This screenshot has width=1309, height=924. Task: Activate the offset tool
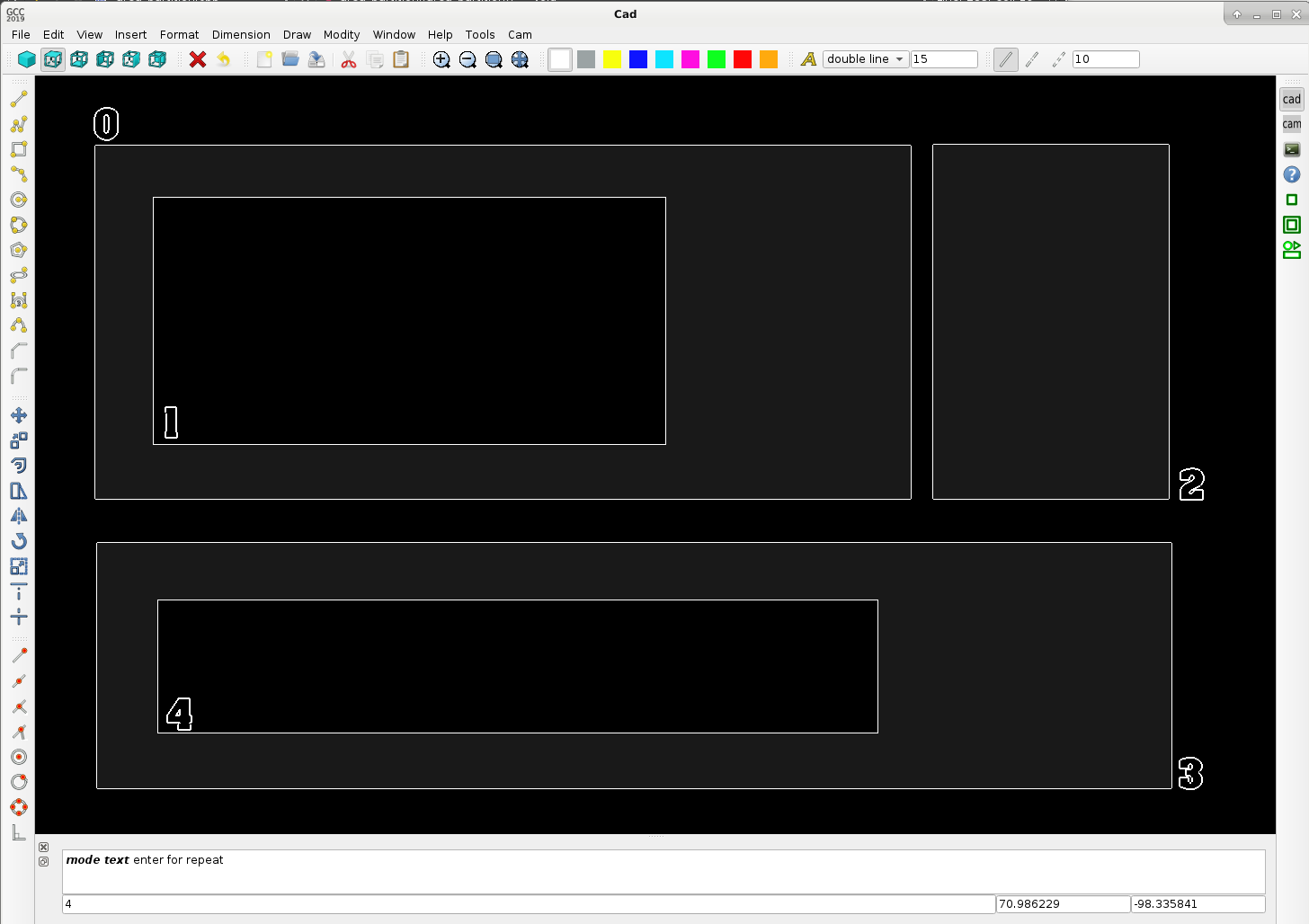point(19,466)
